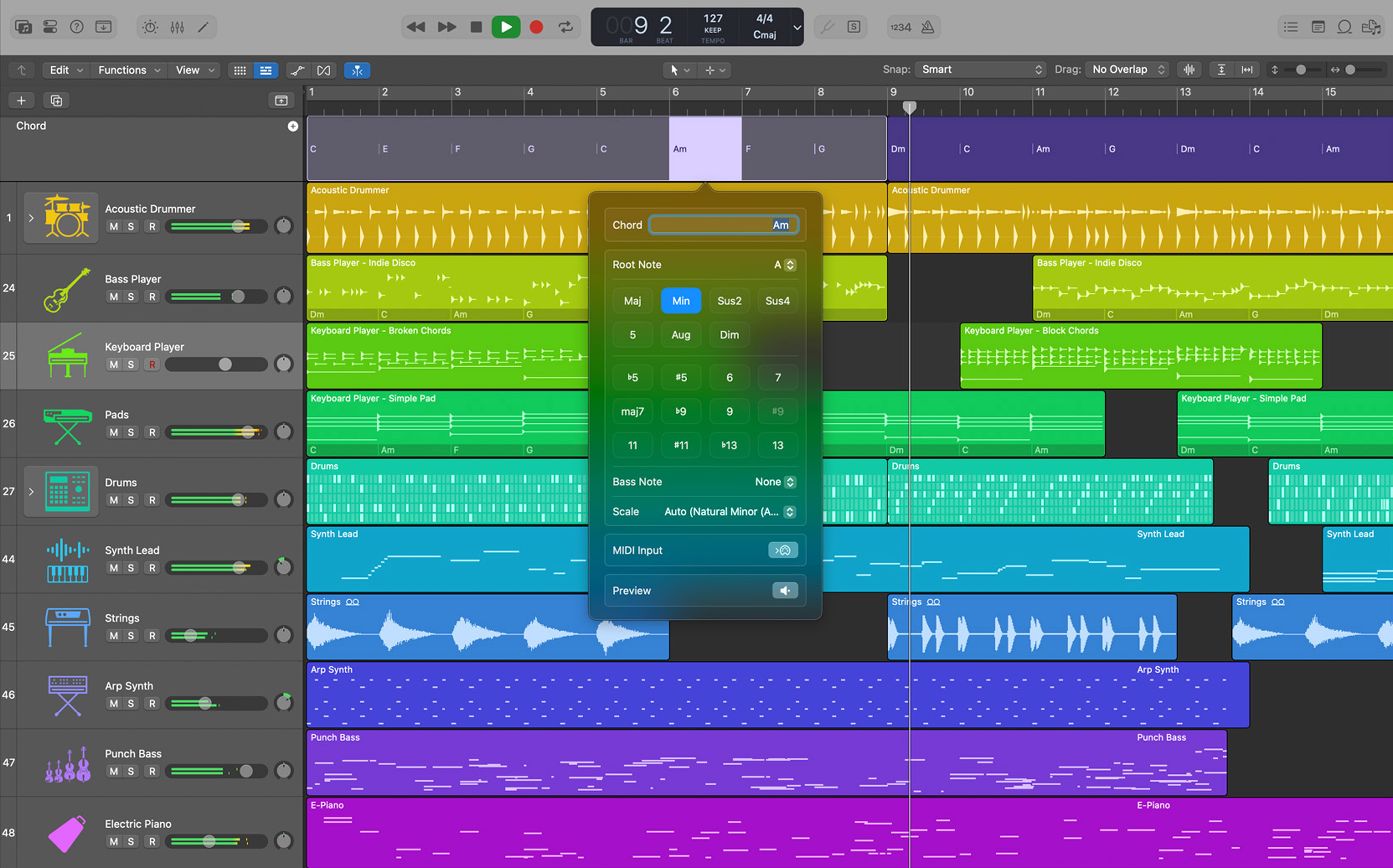Open the Loop Browser icon
The width and height of the screenshot is (1393, 868).
coord(1344,27)
